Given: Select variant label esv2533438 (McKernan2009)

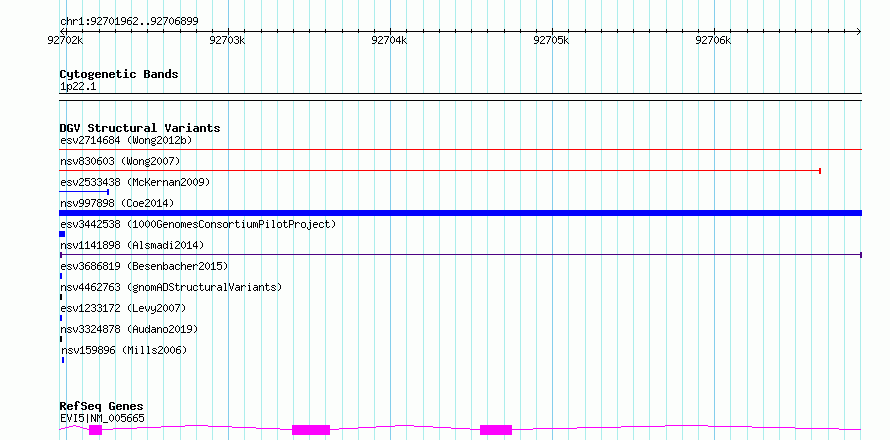Looking at the screenshot, I should point(135,182).
